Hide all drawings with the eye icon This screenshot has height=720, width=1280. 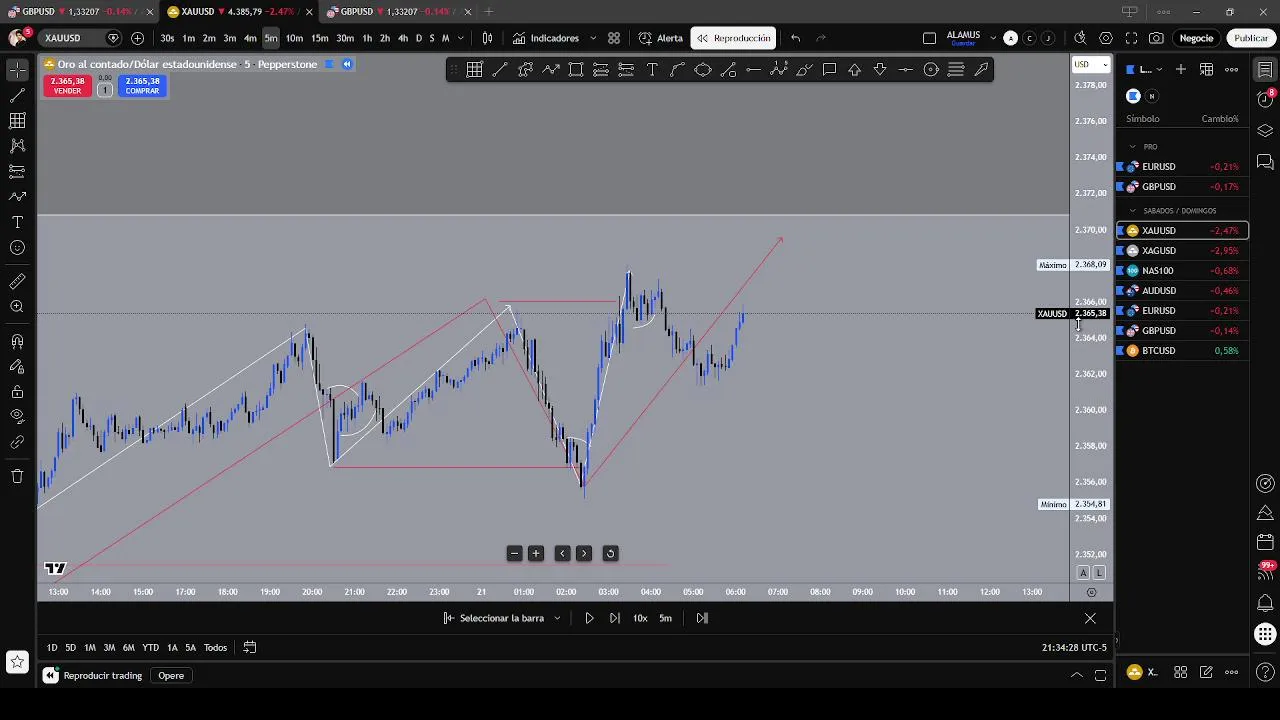[17, 416]
